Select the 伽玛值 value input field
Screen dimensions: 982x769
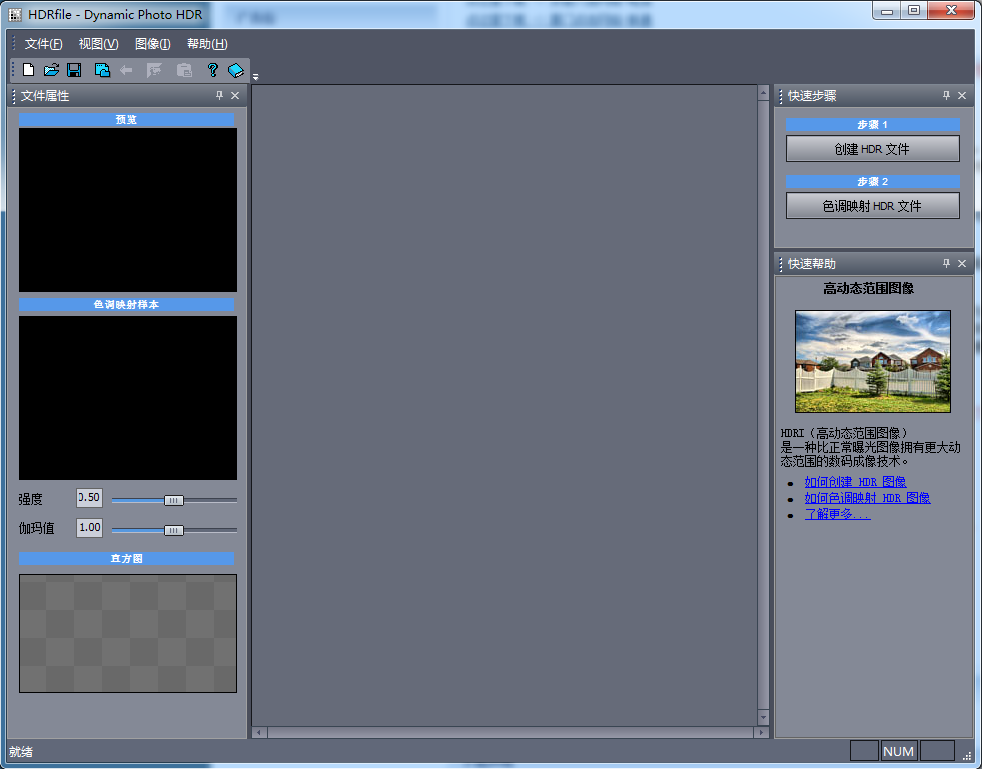pos(88,529)
